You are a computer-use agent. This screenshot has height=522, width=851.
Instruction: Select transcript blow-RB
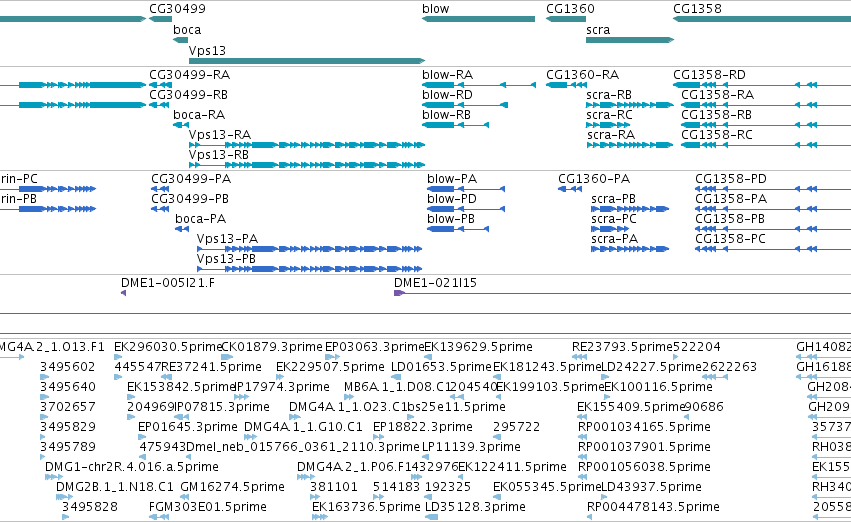447,115
